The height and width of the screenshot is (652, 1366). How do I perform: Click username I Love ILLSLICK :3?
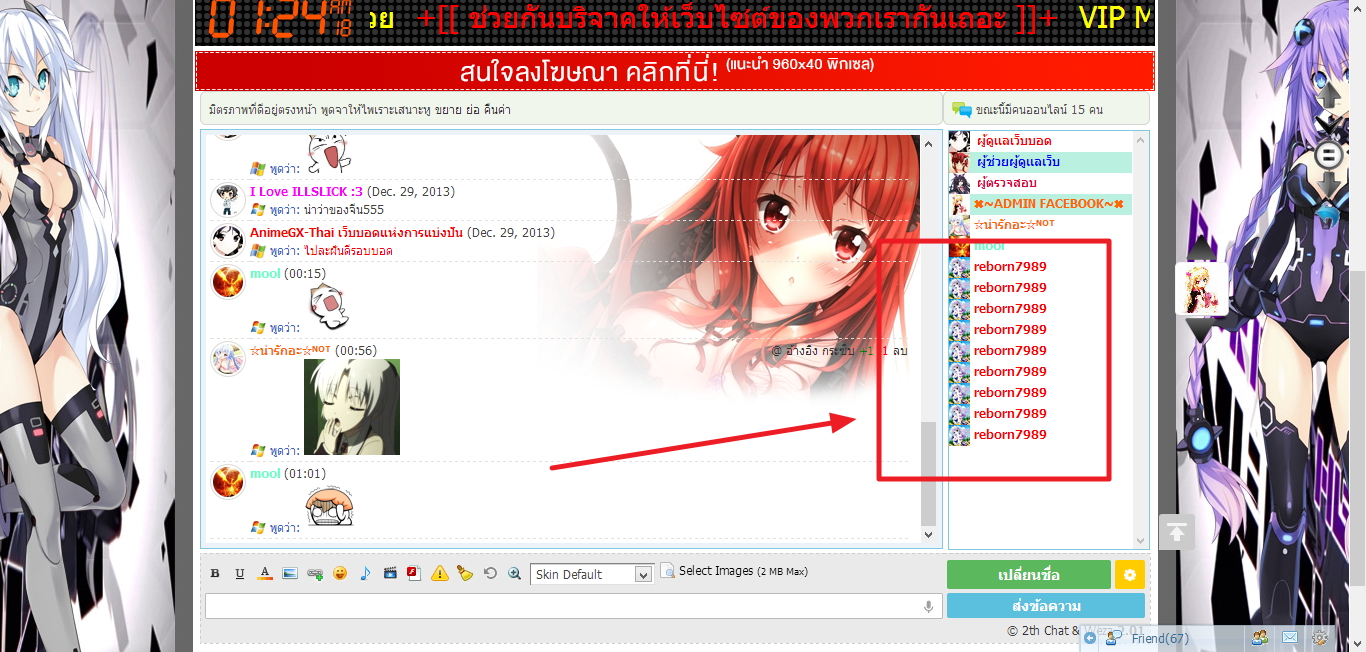[x=306, y=191]
